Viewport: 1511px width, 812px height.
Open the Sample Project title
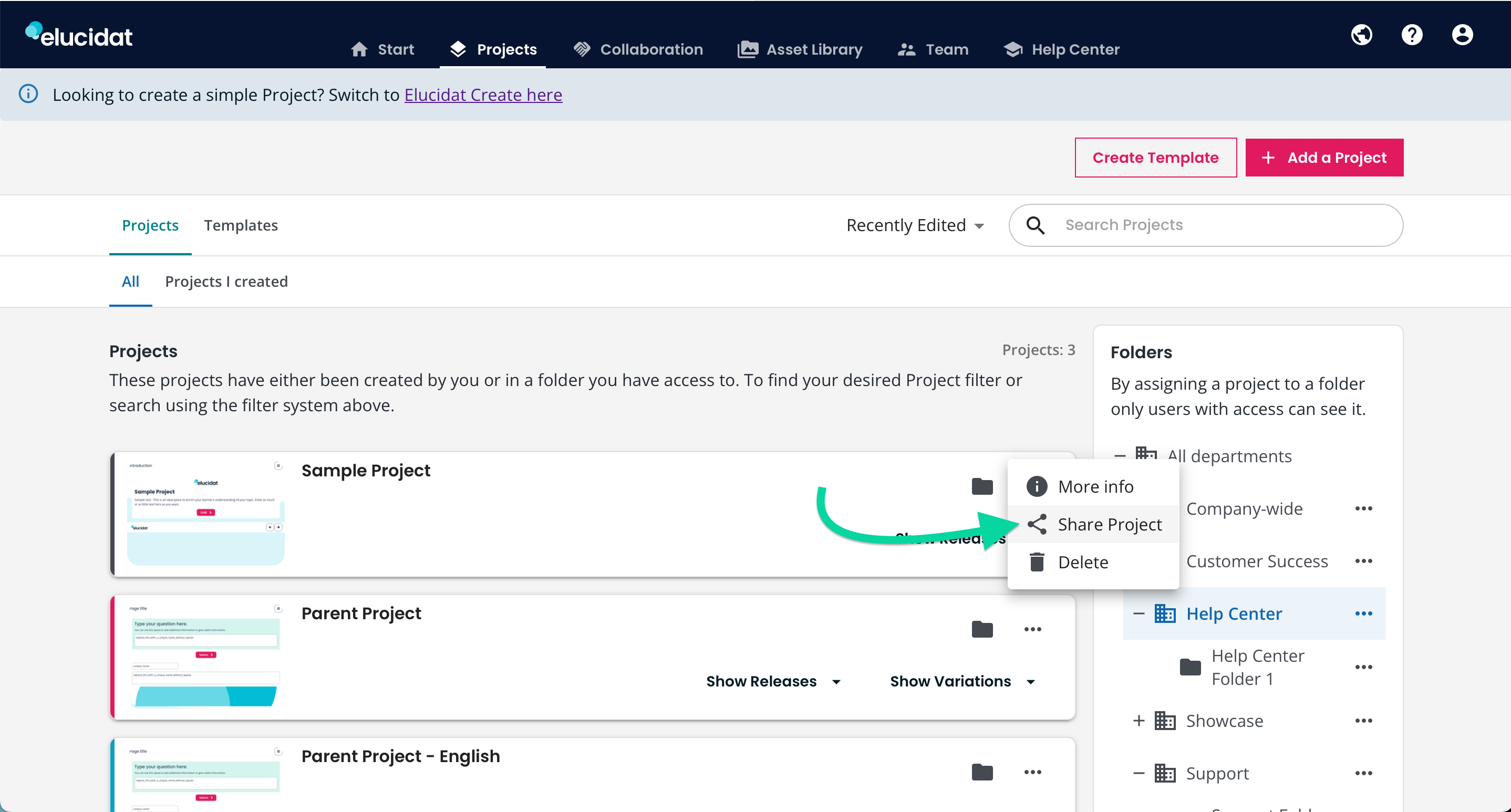[366, 470]
